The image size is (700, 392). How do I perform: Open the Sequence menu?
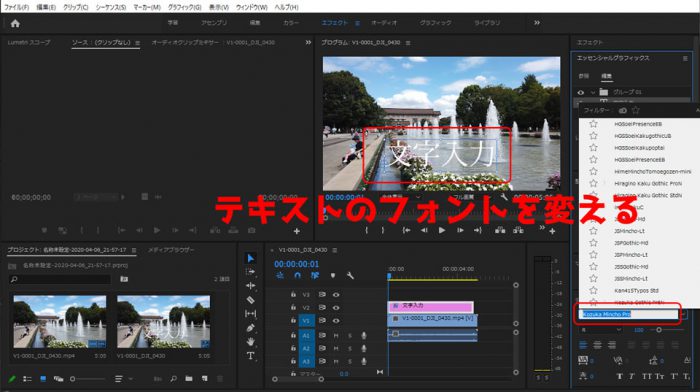[x=111, y=7]
